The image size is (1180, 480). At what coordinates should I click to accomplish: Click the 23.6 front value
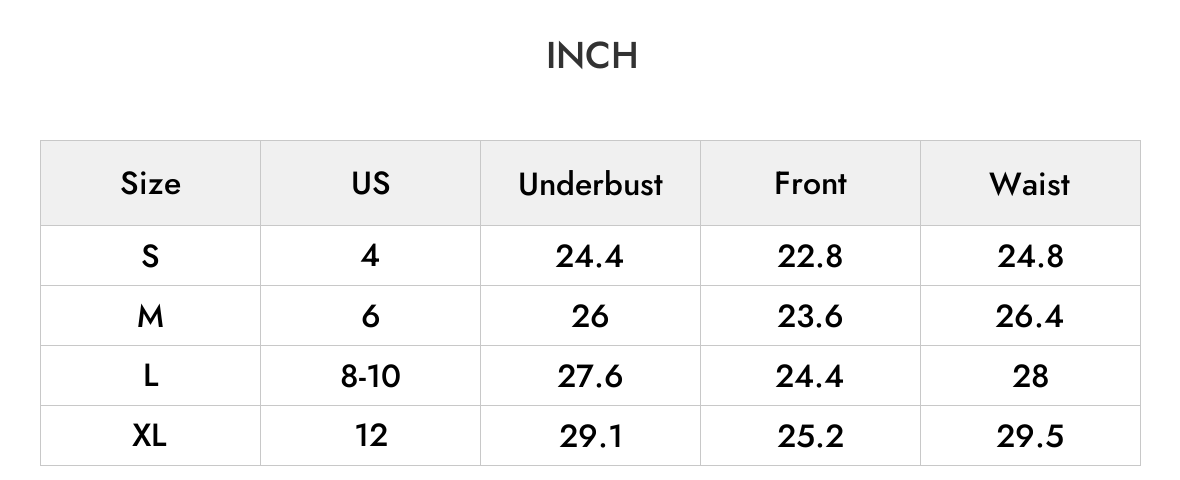coord(810,316)
